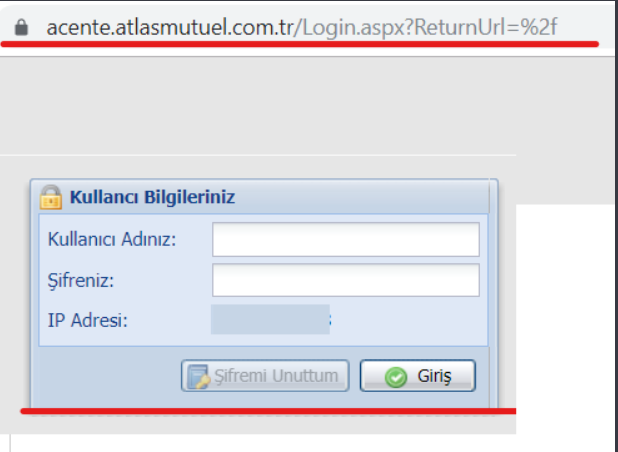
Task: Click the Login.aspx?ReturnUrl path in URL
Action: point(425,28)
